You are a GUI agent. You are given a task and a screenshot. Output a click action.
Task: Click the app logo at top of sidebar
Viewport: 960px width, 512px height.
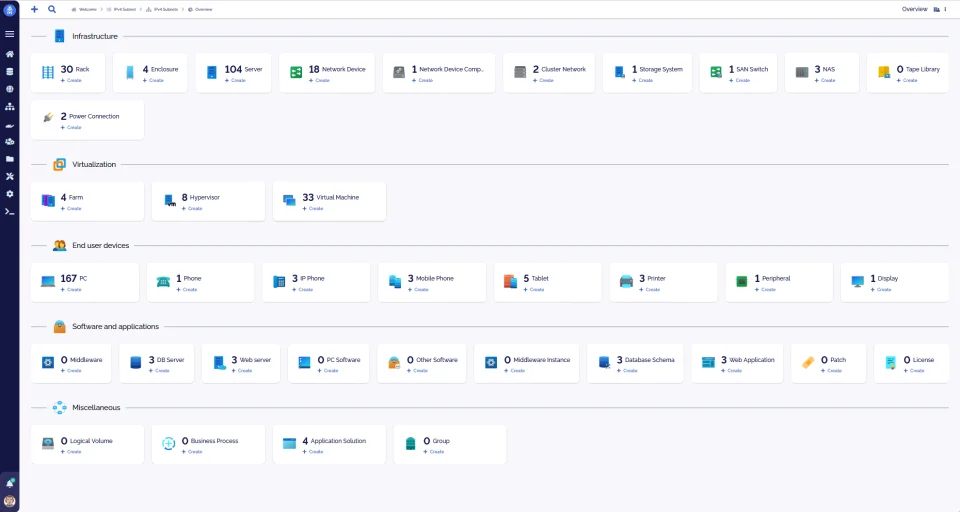(9, 10)
